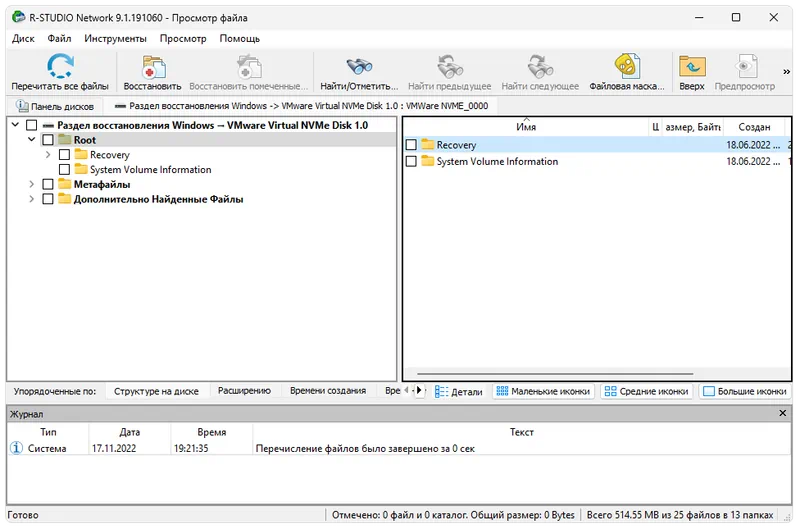Sort by Расширению tab
The image size is (800, 529).
pos(244,391)
